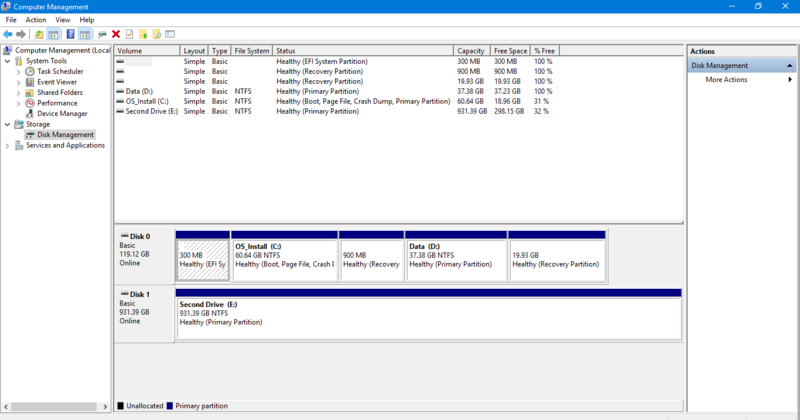Sort by the Volume column header
Screen dimensions: 800x420
pos(147,51)
